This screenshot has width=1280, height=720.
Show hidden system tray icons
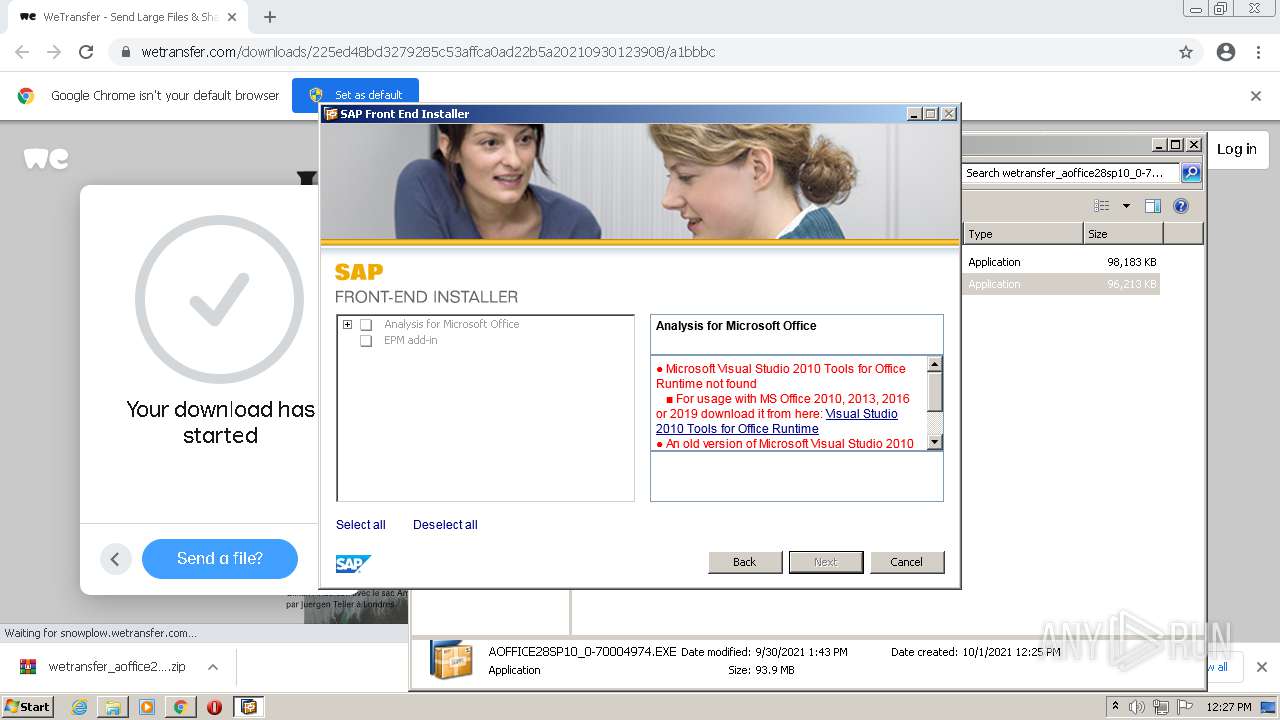point(1115,707)
